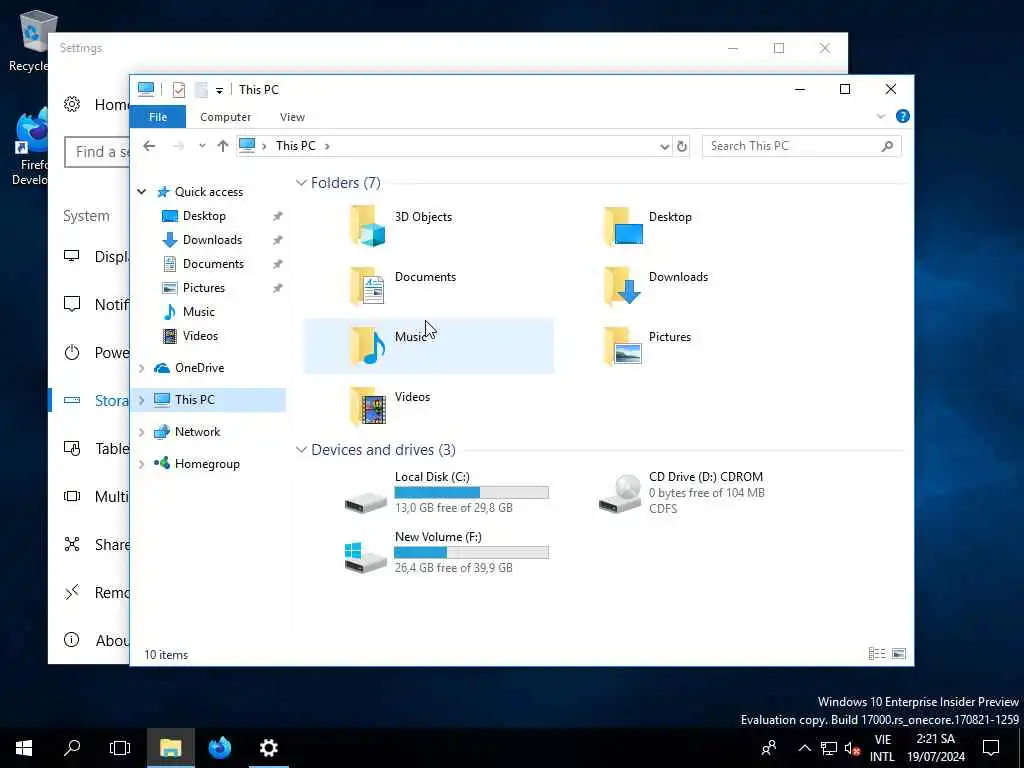
Task: Open the People icon on taskbar
Action: [x=769, y=748]
